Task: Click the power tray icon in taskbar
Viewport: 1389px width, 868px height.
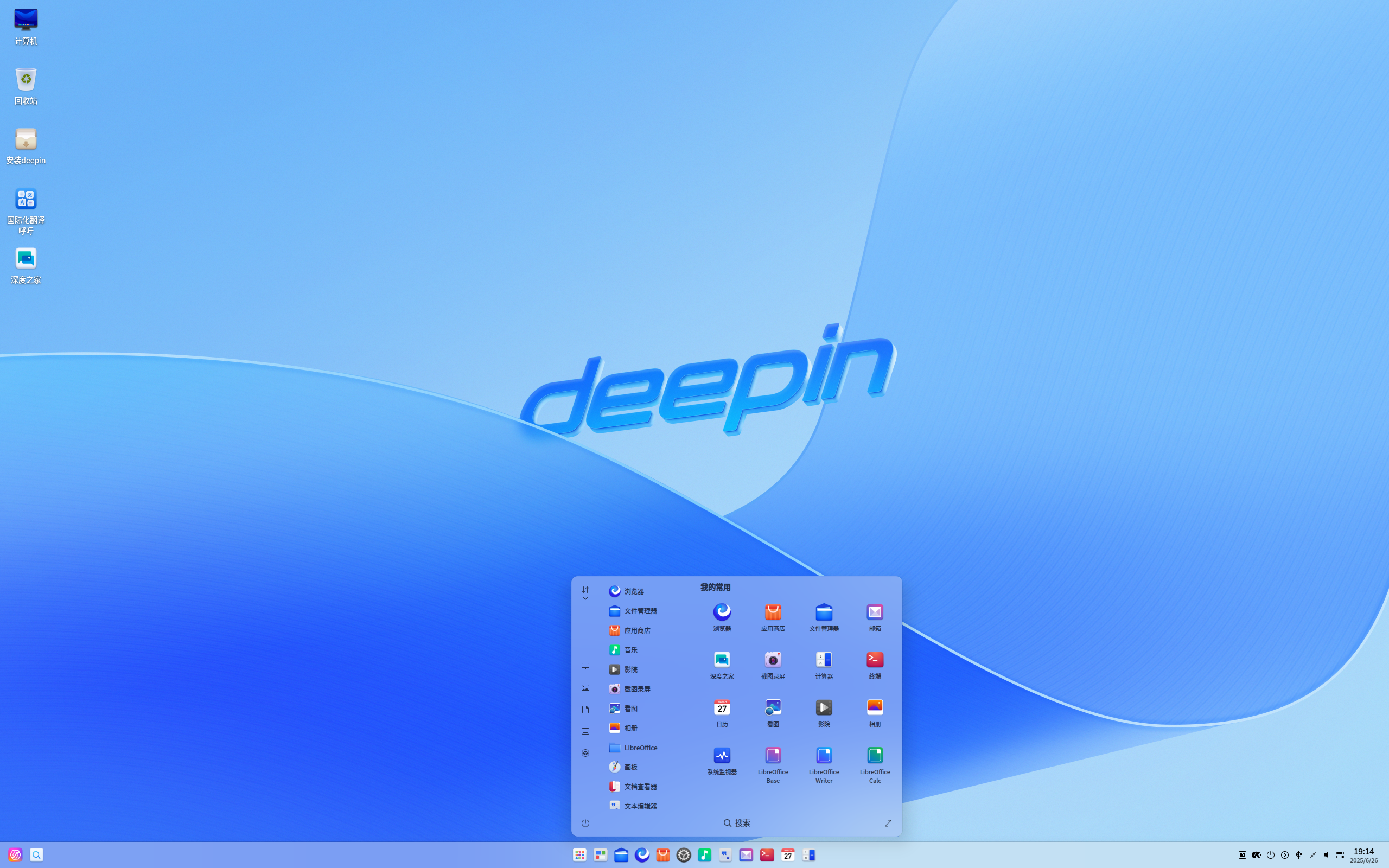Action: tap(1270, 855)
